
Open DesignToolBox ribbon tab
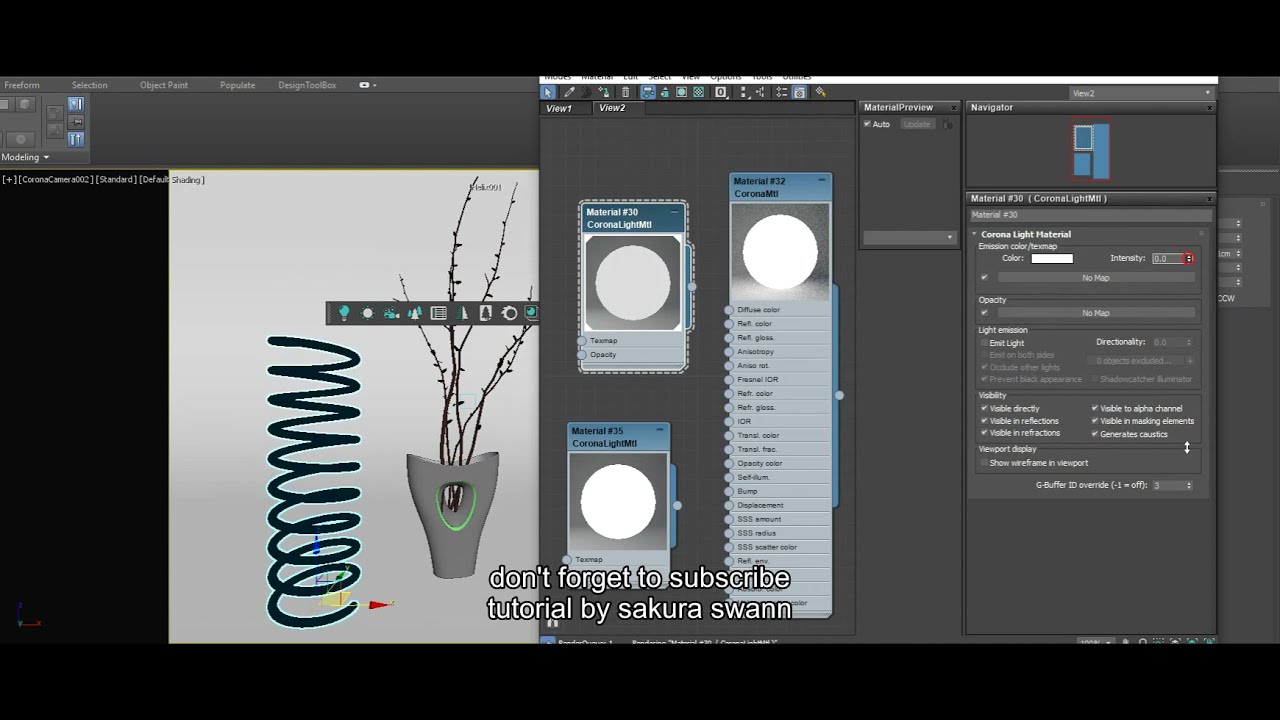point(307,85)
